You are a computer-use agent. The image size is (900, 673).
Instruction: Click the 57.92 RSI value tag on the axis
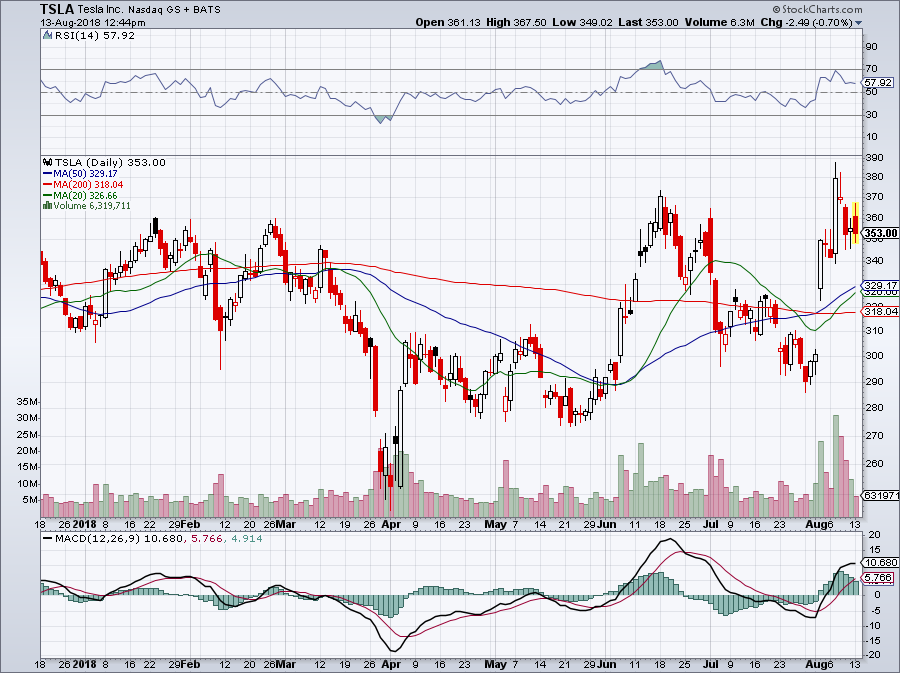tap(878, 83)
